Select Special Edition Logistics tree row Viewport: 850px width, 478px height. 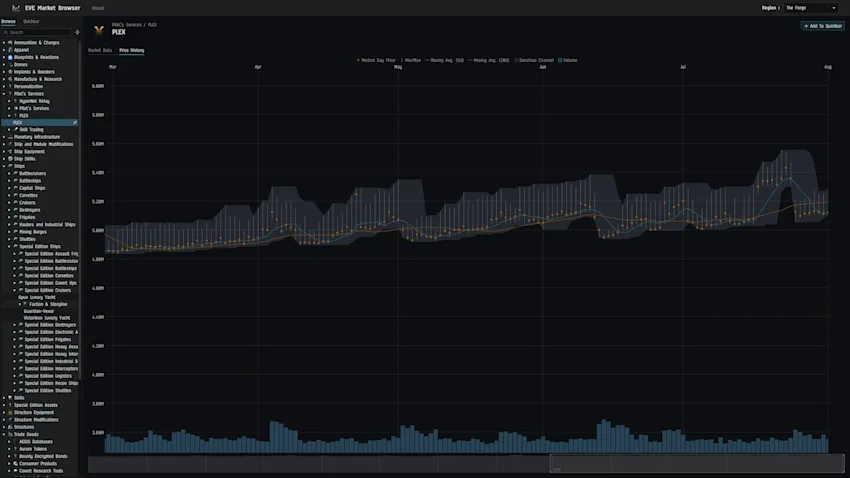coord(48,376)
